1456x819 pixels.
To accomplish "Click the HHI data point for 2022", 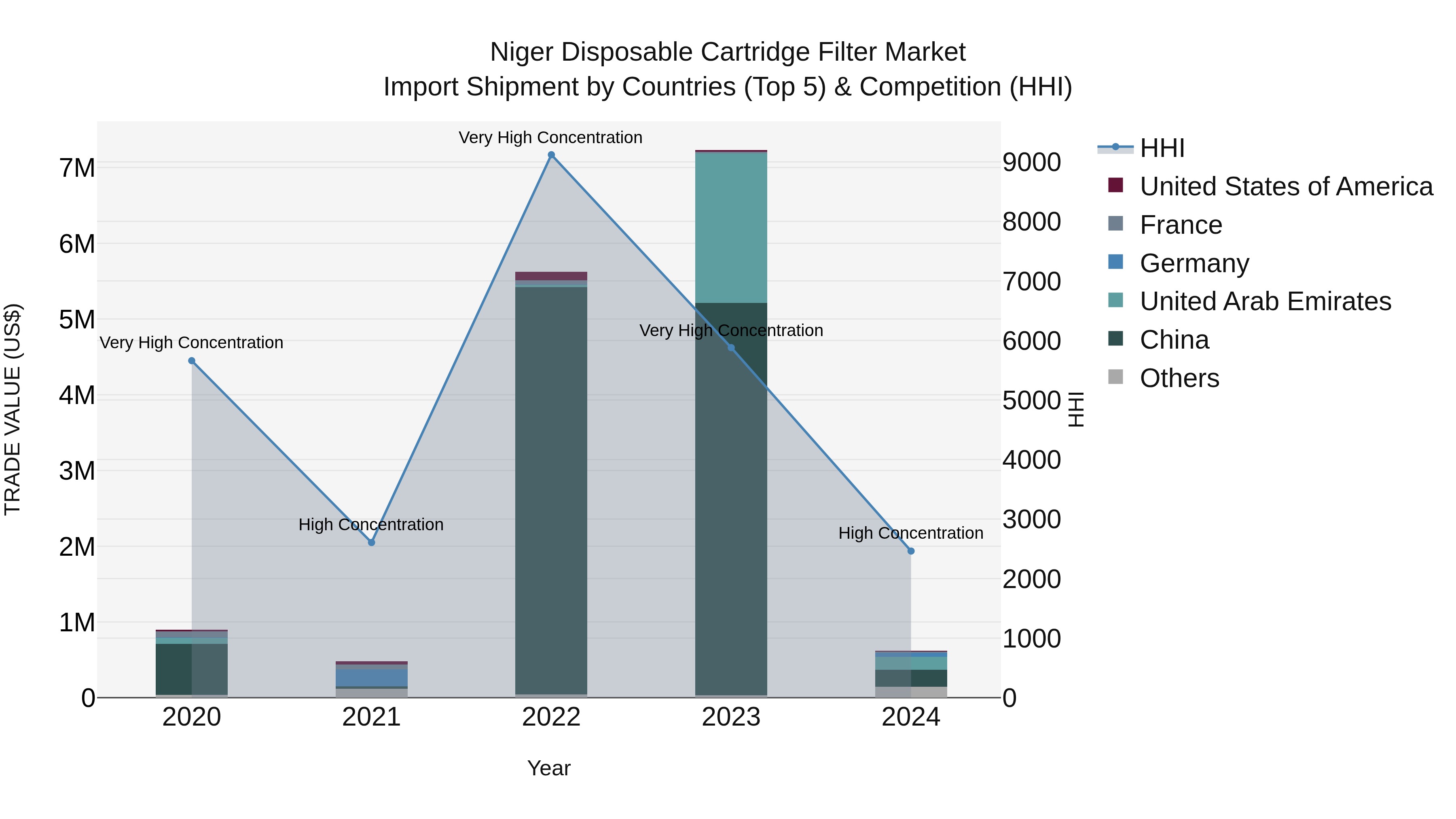I will 551,155.
